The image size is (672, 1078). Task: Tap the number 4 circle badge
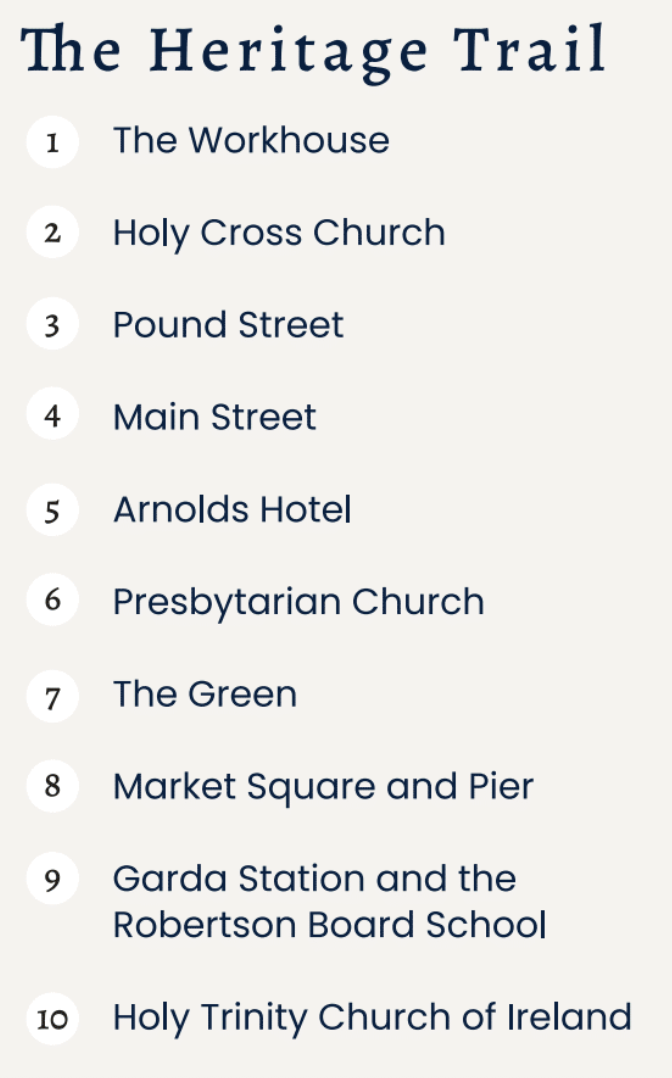tap(52, 417)
